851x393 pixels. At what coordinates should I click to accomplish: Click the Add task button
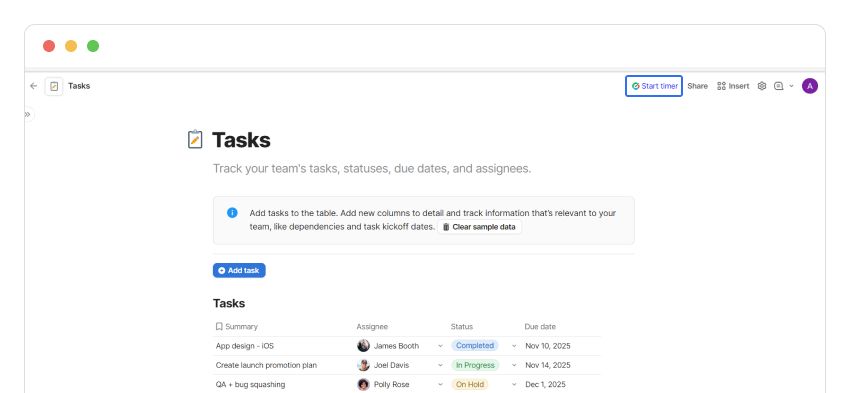[x=239, y=270]
